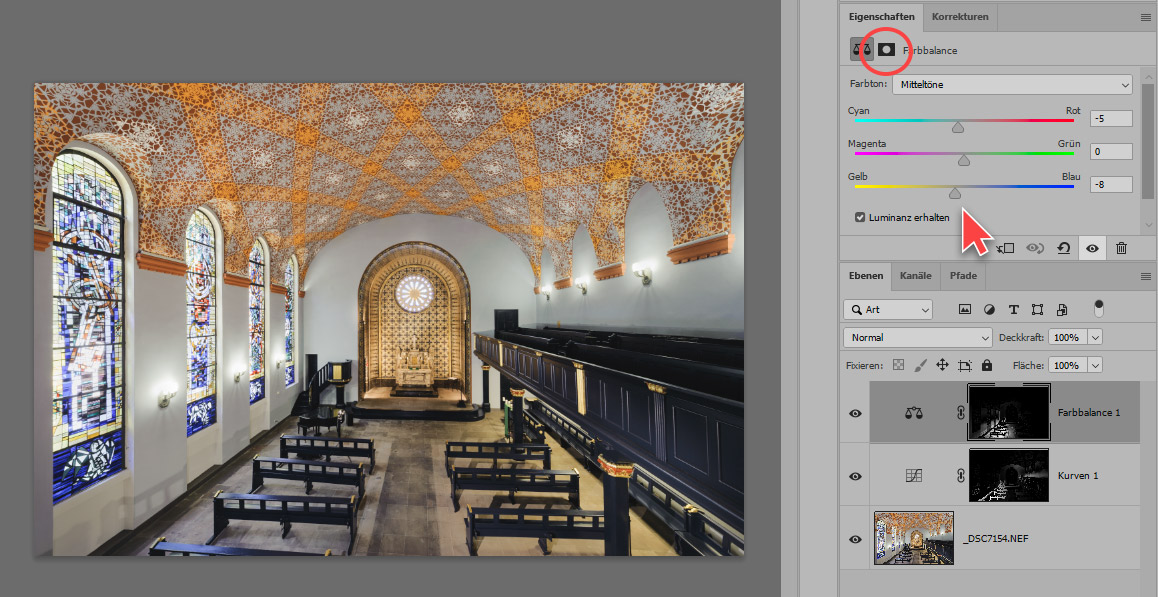
Task: Open the Normal blend mode dropdown
Action: 917,338
